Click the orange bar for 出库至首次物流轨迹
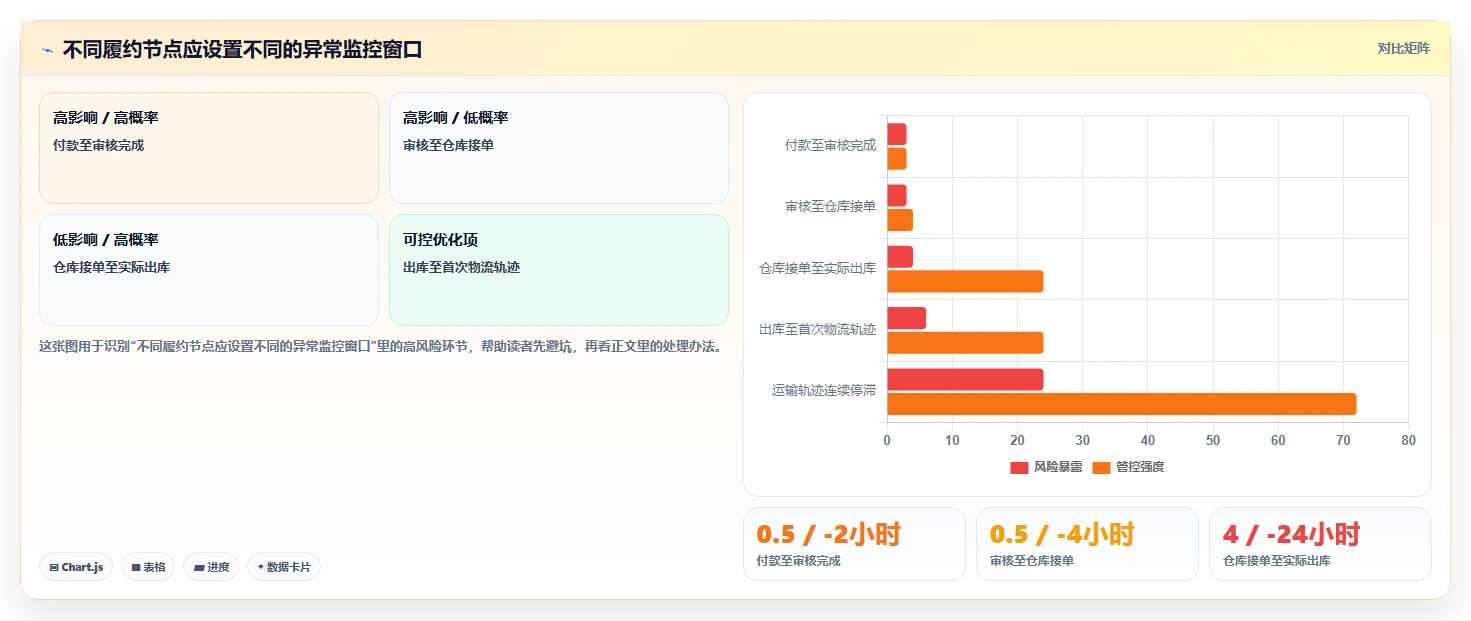Image resolution: width=1471 pixels, height=621 pixels. pyautogui.click(x=965, y=343)
